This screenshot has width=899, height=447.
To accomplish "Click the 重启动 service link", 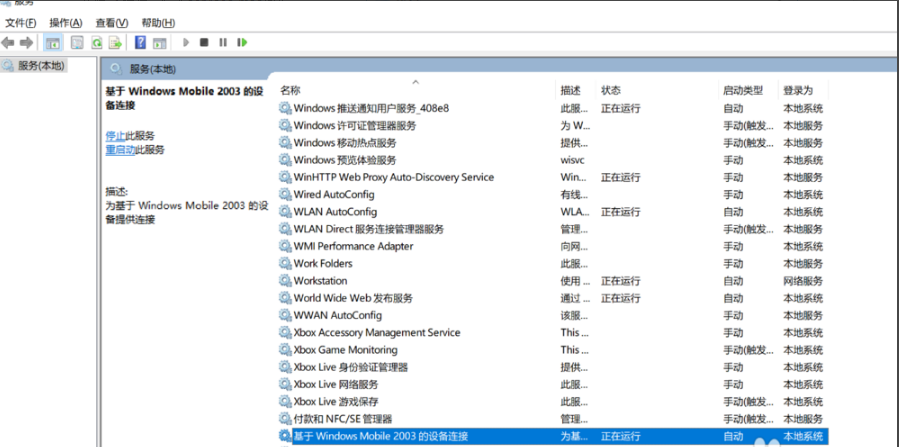I will click(120, 150).
